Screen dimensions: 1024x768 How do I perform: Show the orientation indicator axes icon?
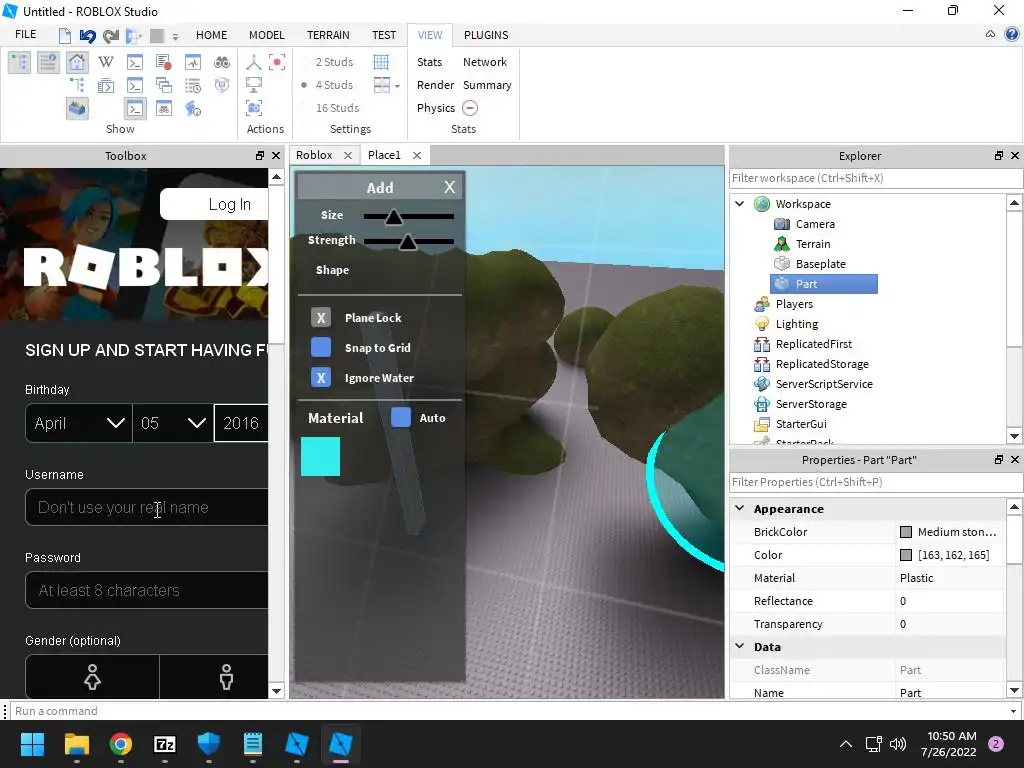tap(253, 62)
